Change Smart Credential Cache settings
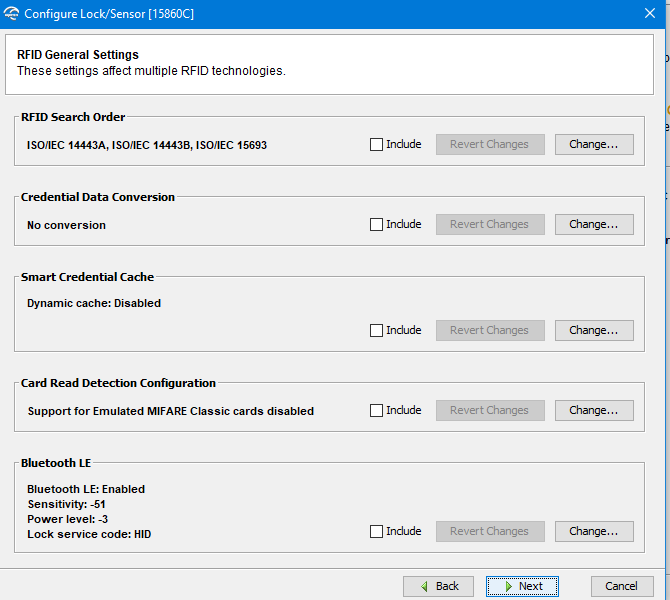The height and width of the screenshot is (600, 670). (x=594, y=330)
